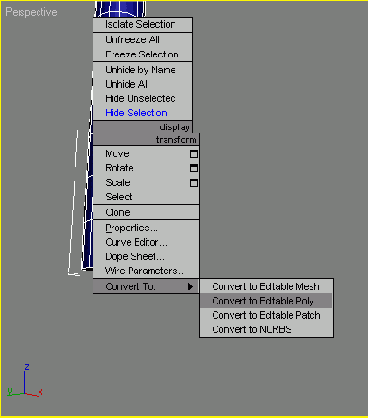
Task: Choose Convert to Editable Poly
Action: [266, 301]
